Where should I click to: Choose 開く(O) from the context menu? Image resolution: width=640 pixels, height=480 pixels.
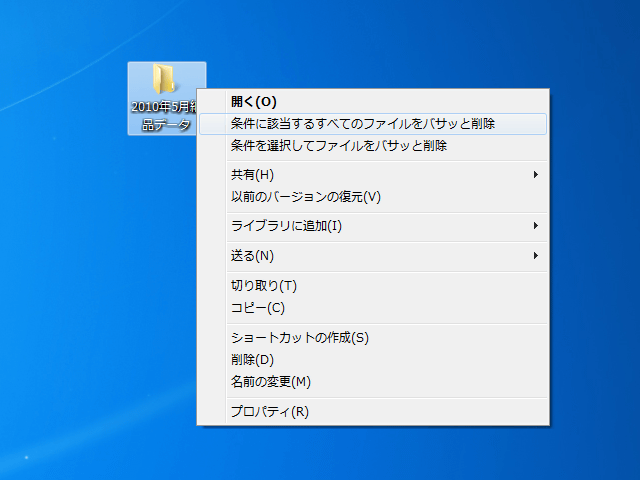(x=373, y=101)
